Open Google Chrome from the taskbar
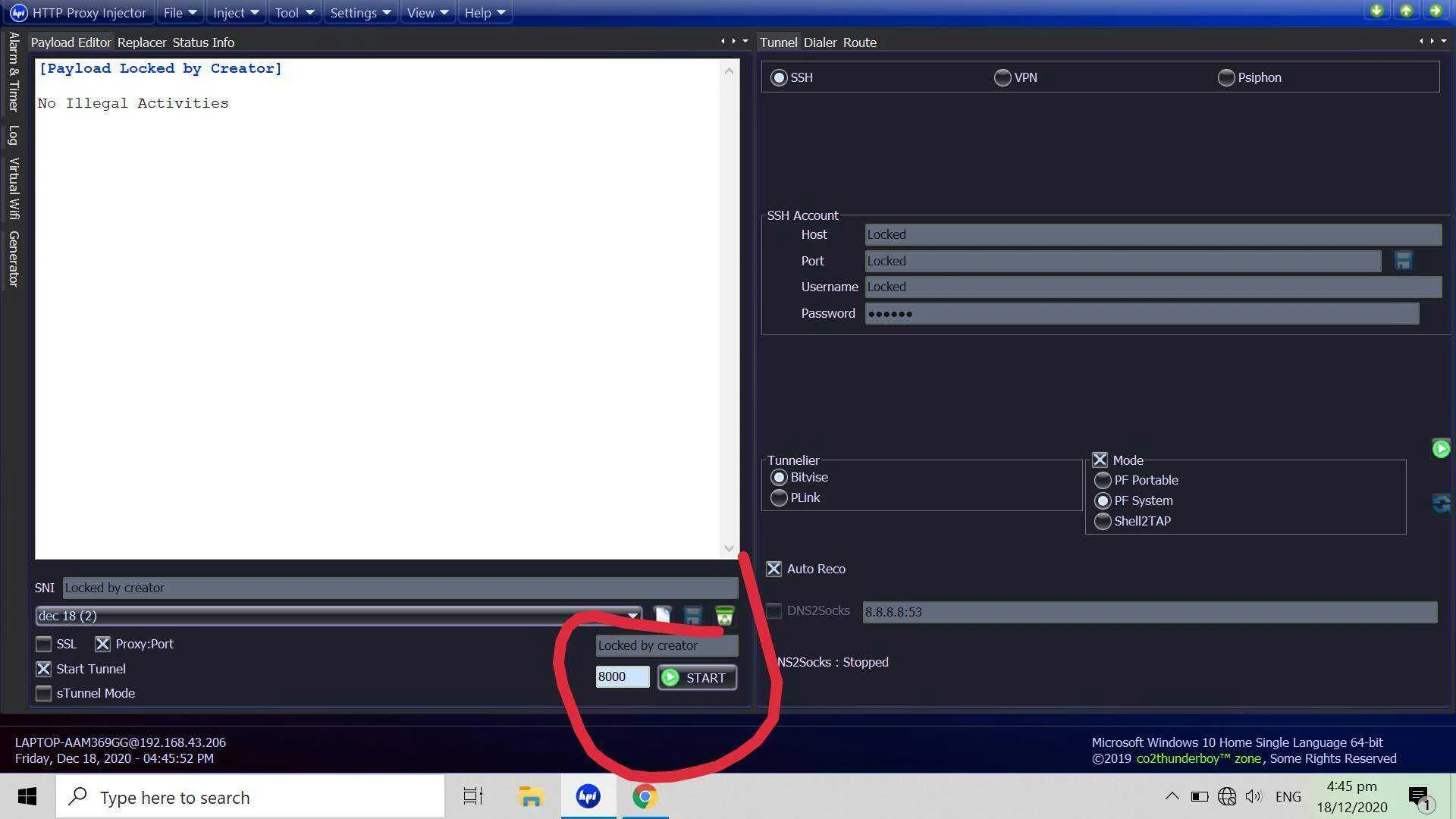 [645, 796]
